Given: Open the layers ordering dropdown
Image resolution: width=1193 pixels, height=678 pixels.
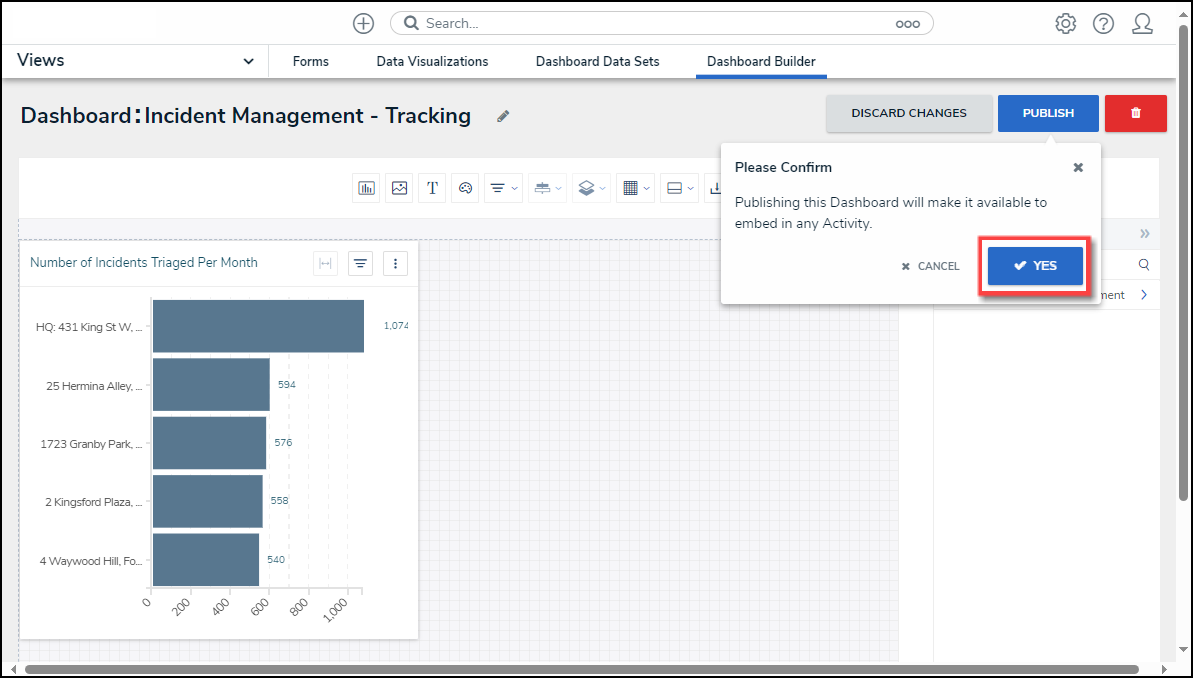Looking at the screenshot, I should pyautogui.click(x=592, y=188).
